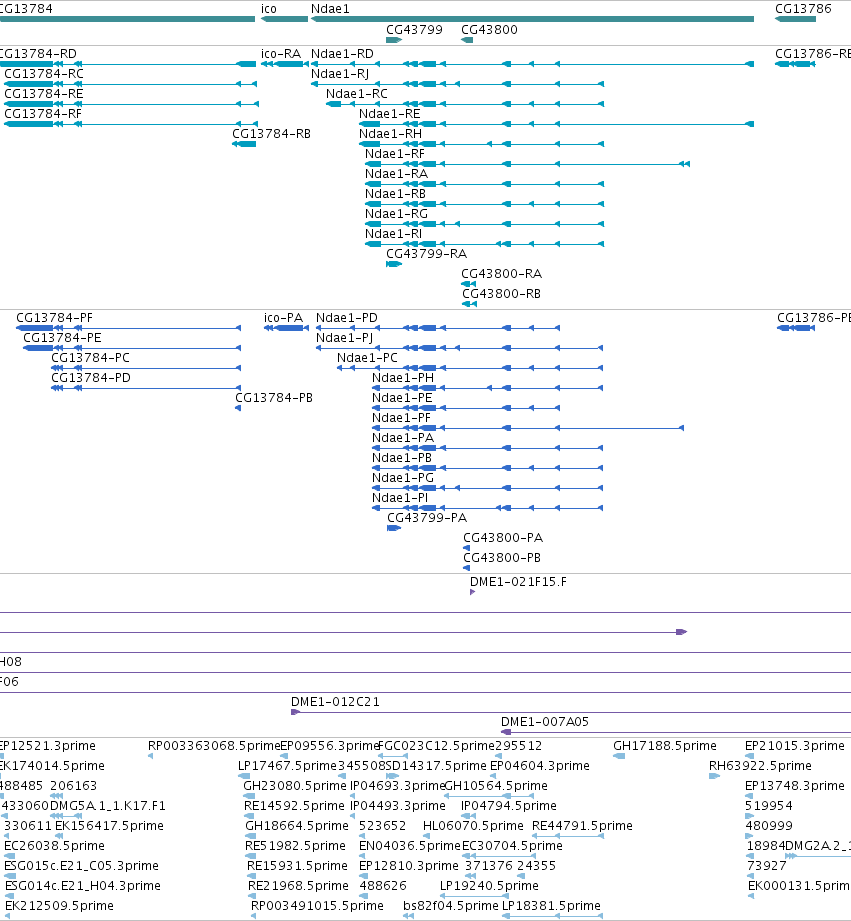
Task: Click the EC30704.5prime EST label
Action: tap(513, 845)
